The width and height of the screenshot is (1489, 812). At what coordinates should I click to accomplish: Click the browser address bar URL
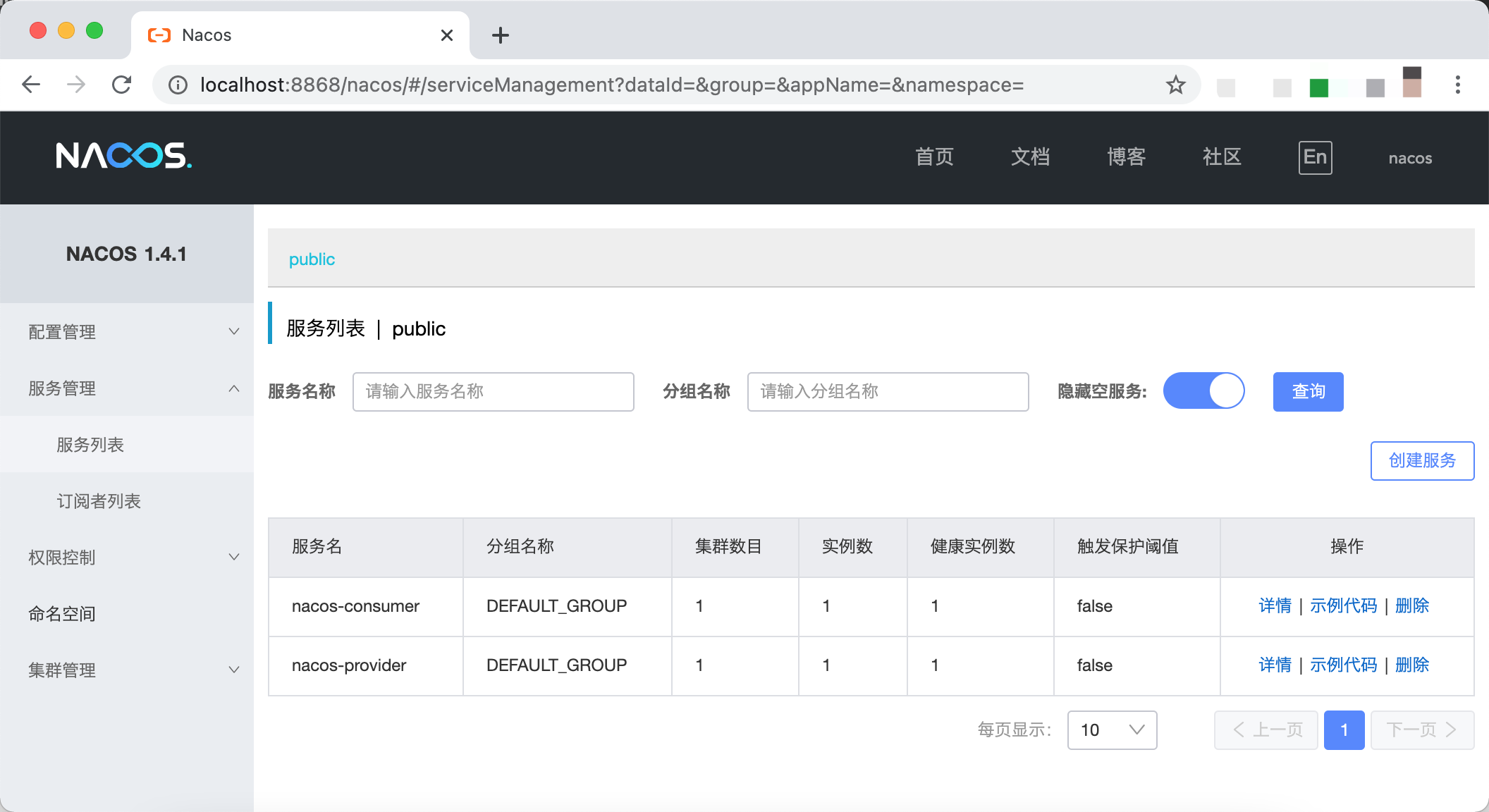(x=611, y=85)
